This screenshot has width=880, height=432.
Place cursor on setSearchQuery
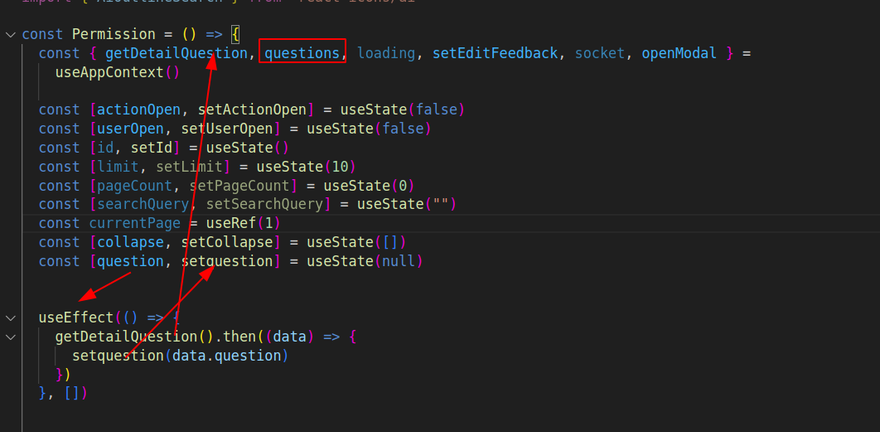pyautogui.click(x=263, y=204)
